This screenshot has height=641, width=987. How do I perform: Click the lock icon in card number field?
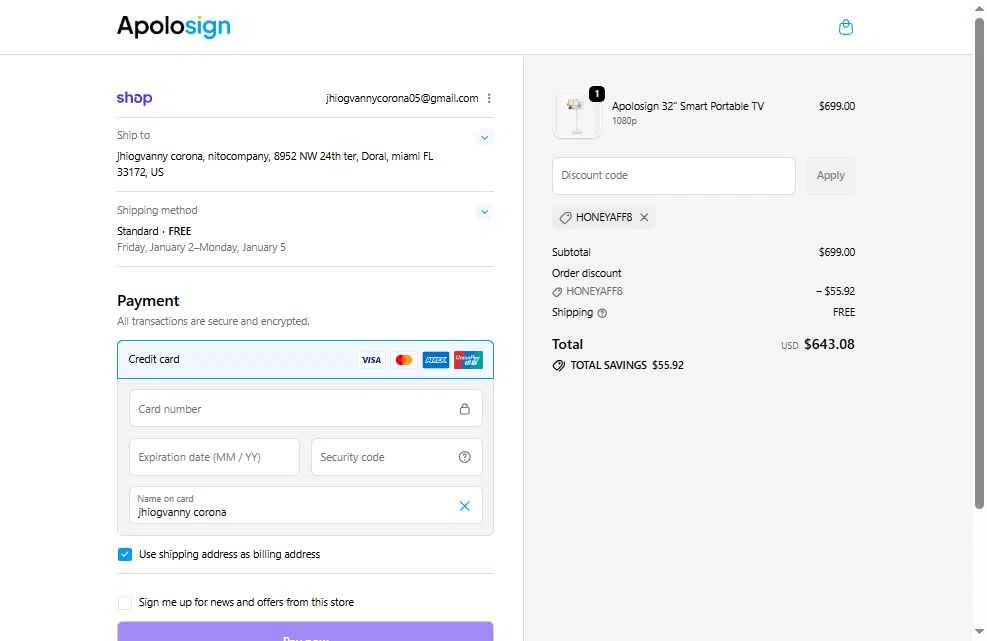coord(465,409)
